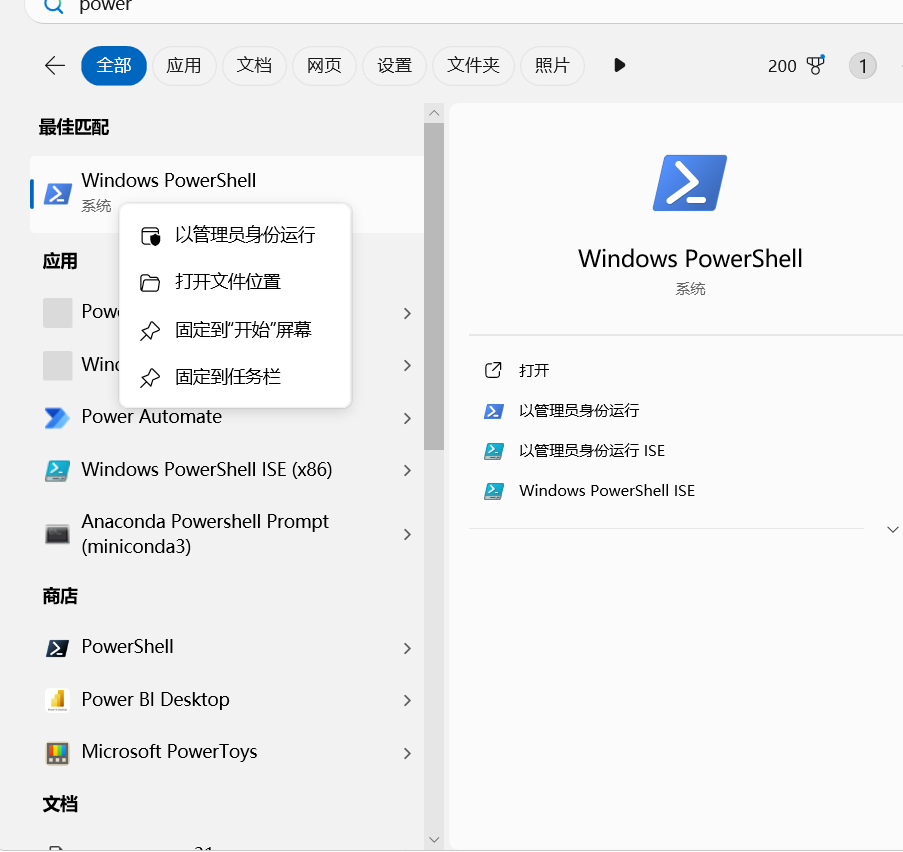Choose 固定到"开始"屏幕 in context menu
The height and width of the screenshot is (852, 903).
[x=235, y=331]
